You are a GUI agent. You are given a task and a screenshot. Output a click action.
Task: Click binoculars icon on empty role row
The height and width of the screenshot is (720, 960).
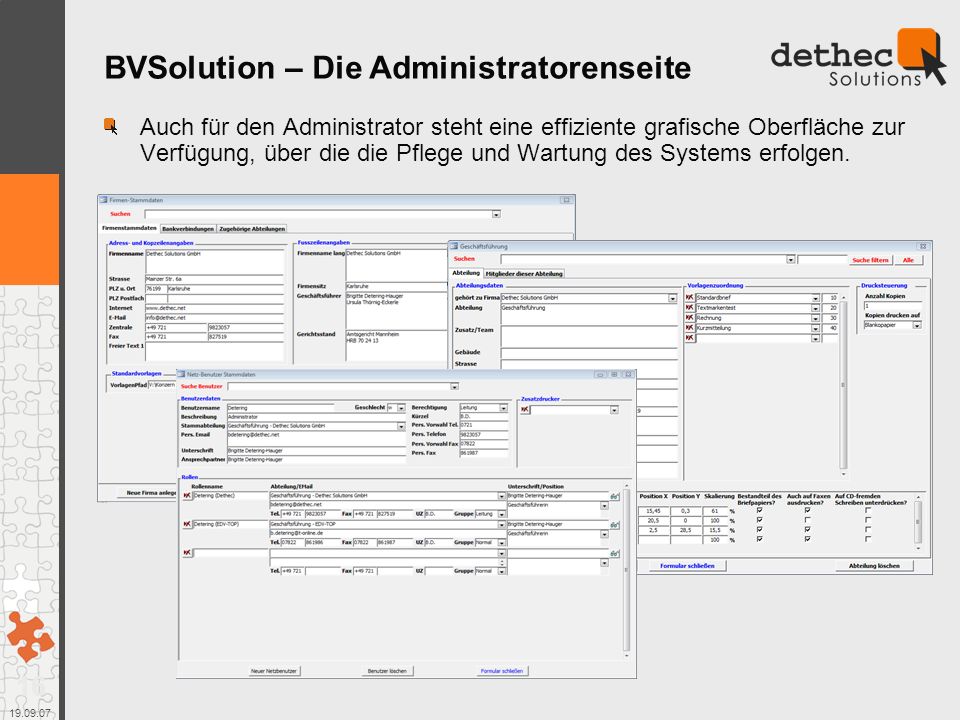[x=614, y=553]
